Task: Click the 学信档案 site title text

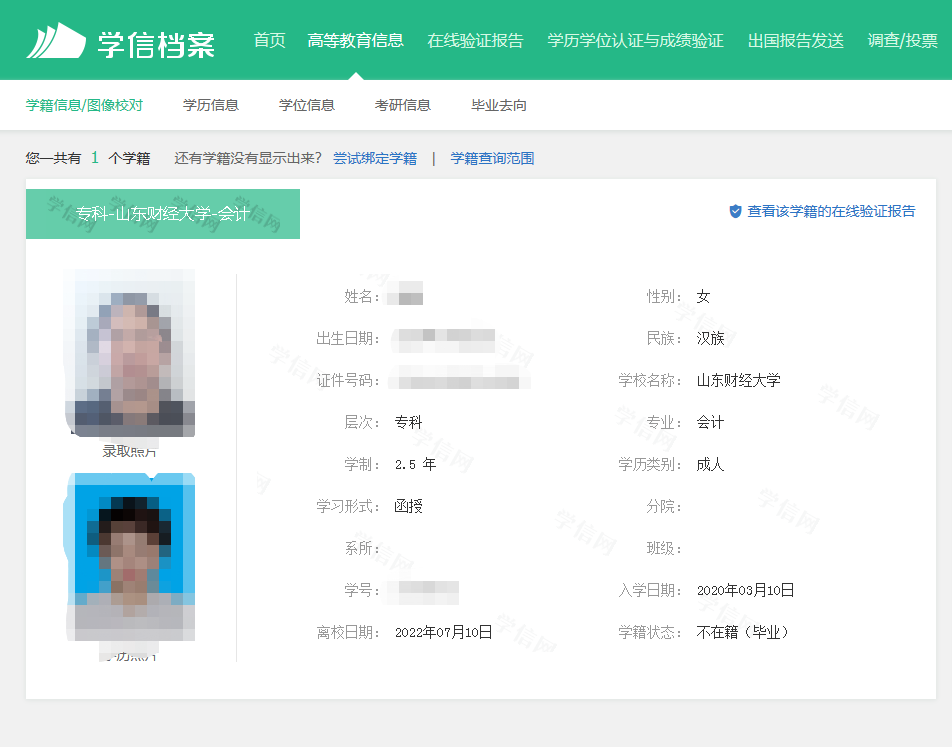Action: [156, 44]
